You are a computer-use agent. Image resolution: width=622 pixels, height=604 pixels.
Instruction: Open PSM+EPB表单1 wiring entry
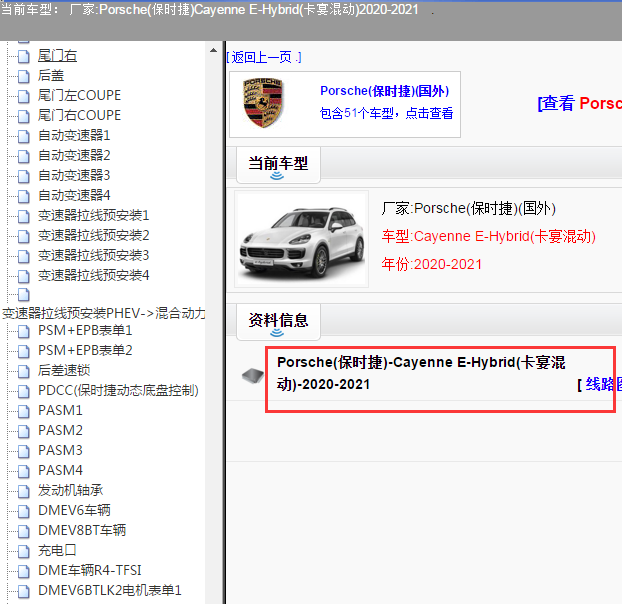(85, 330)
